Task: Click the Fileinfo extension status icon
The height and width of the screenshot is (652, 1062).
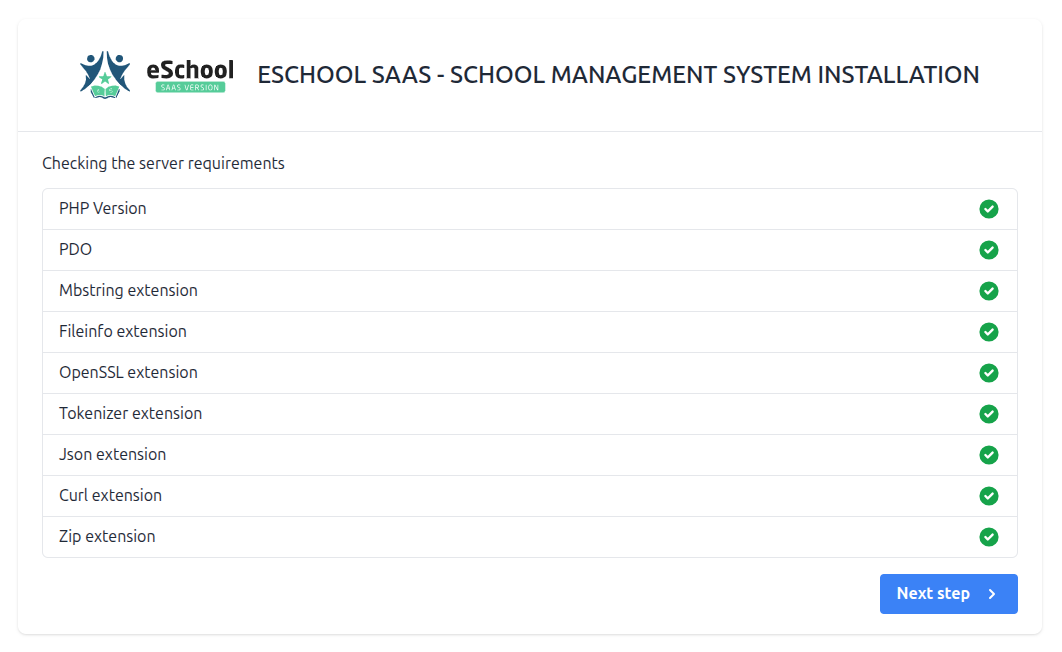Action: click(x=988, y=332)
